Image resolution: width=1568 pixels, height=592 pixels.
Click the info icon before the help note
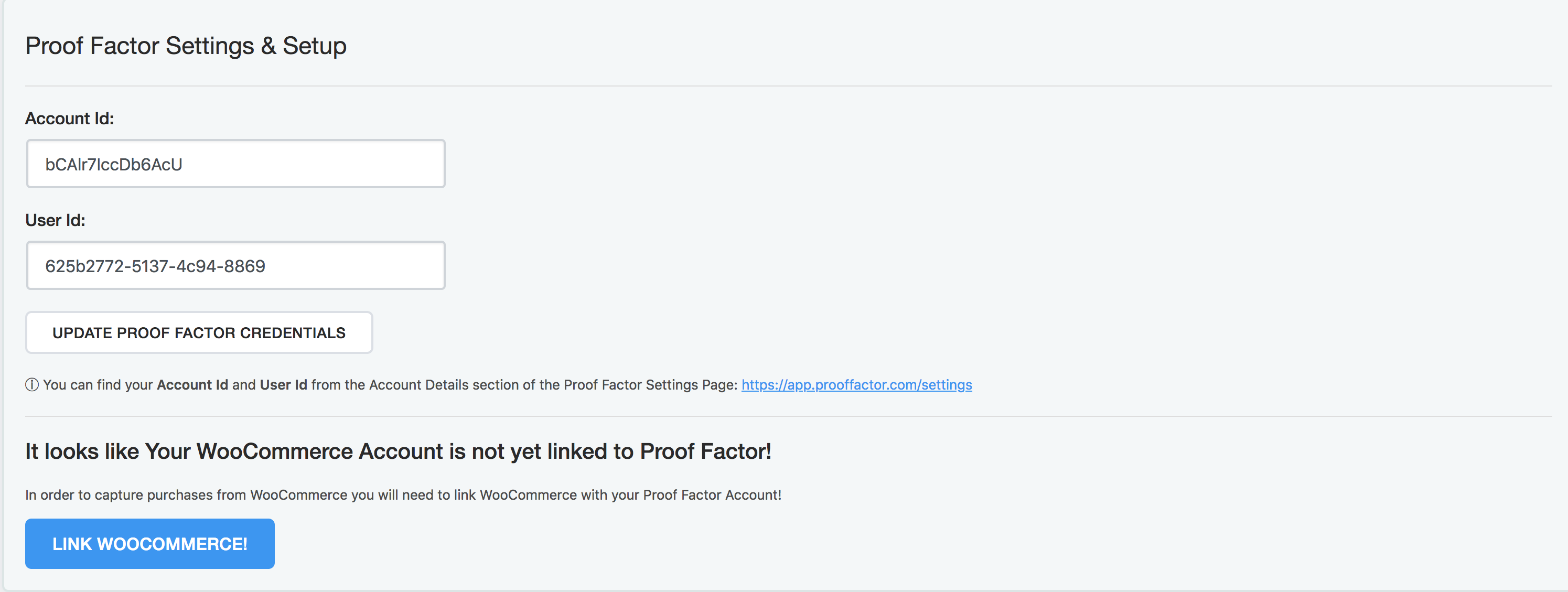(31, 385)
